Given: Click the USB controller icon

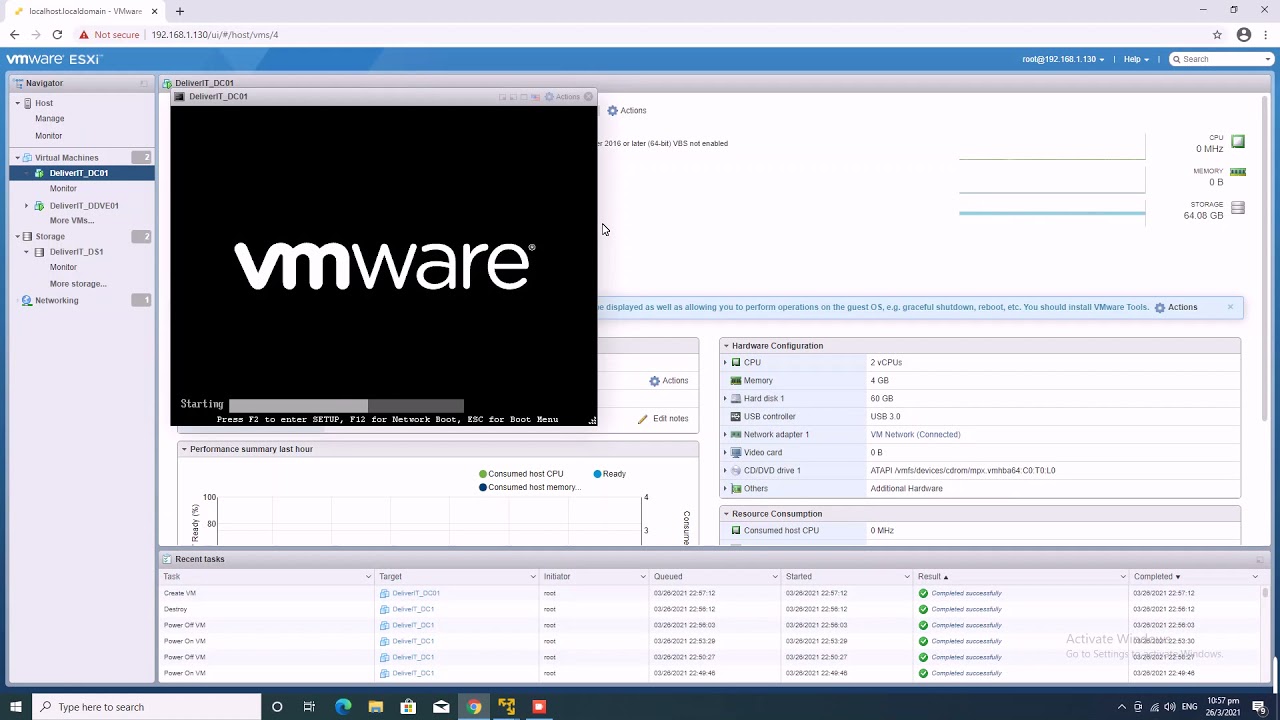Looking at the screenshot, I should coord(736,416).
